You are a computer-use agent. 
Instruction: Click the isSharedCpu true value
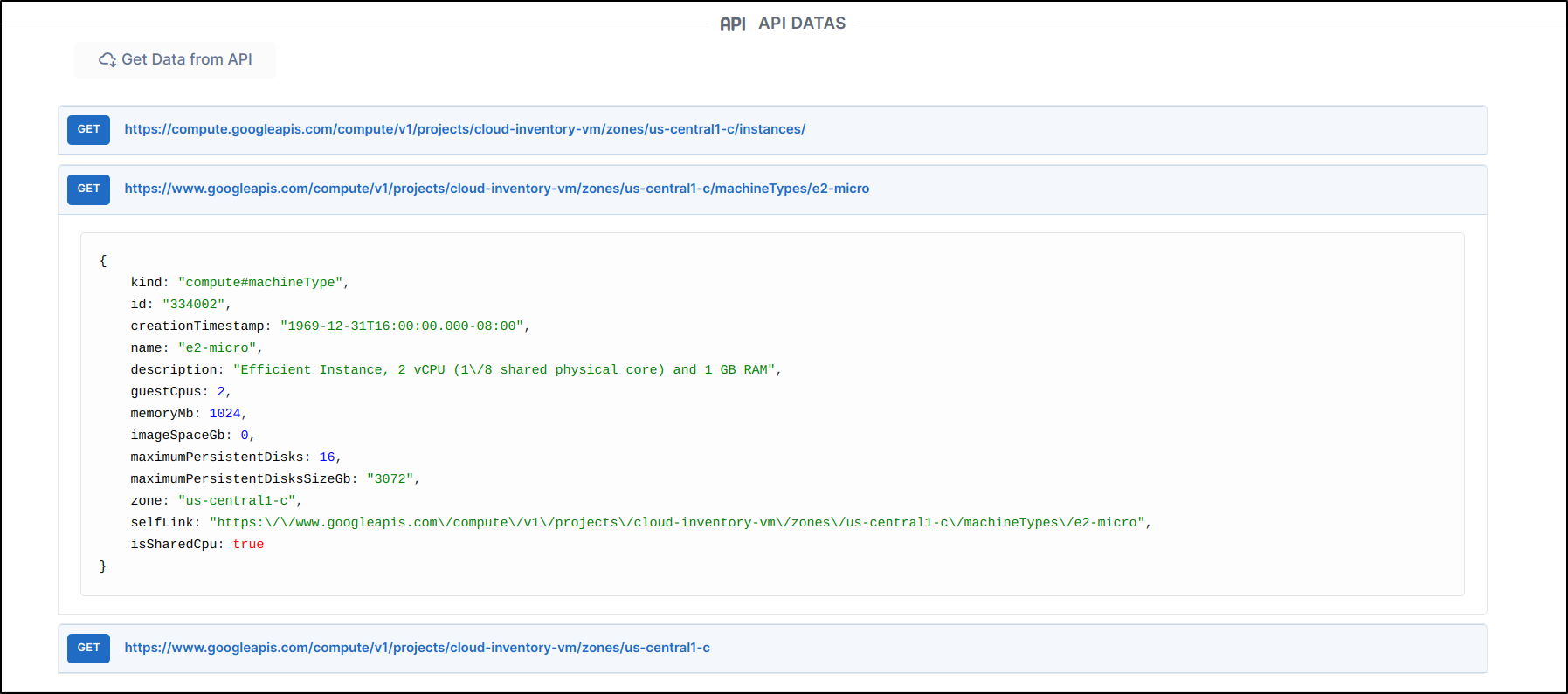[248, 544]
